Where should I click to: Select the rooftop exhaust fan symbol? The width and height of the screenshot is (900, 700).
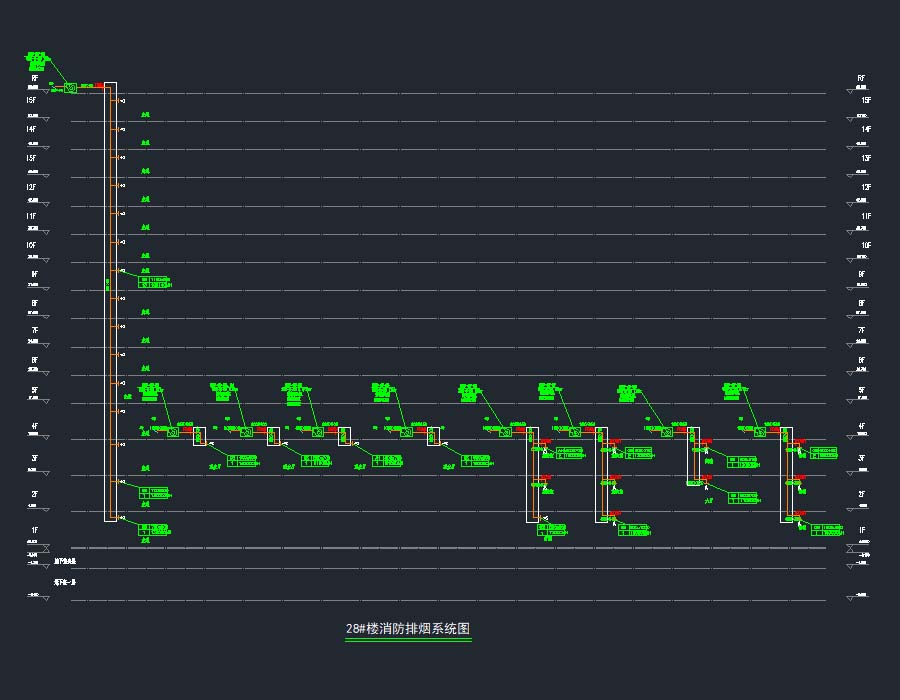(70, 88)
